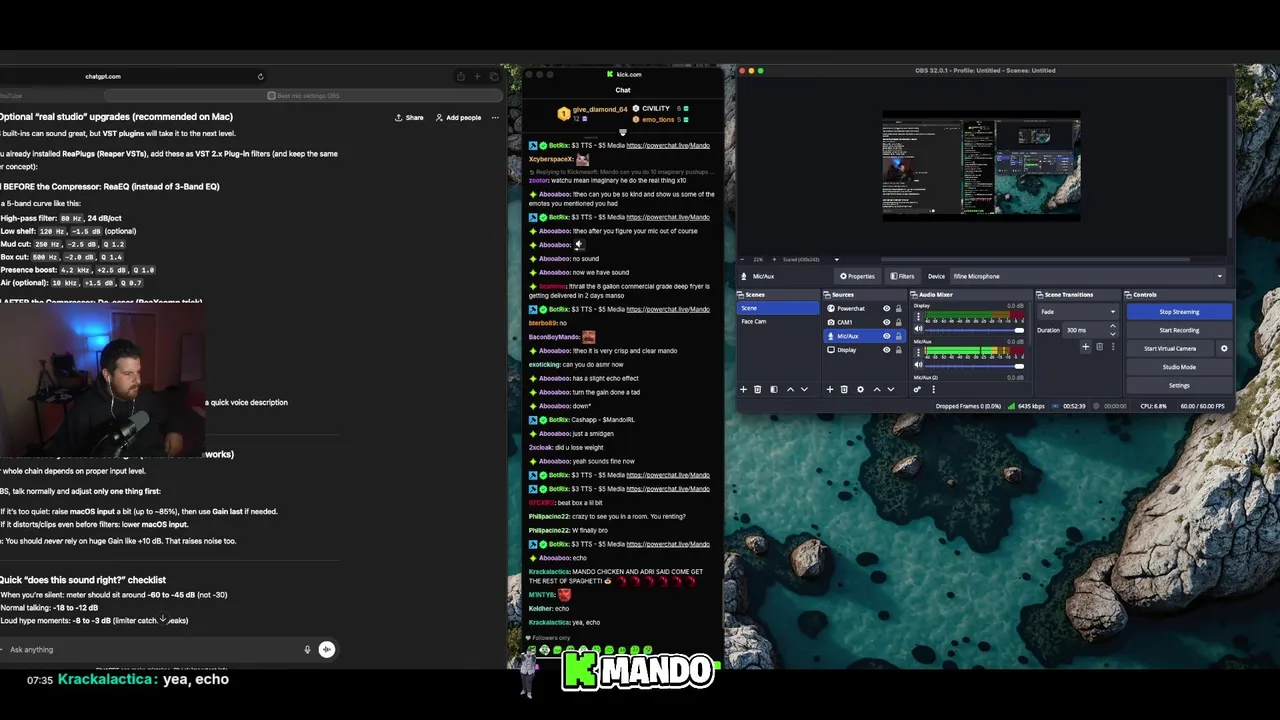Viewport: 1280px width, 720px height.
Task: Select the Scene entry in Scenes
Action: (x=777, y=308)
